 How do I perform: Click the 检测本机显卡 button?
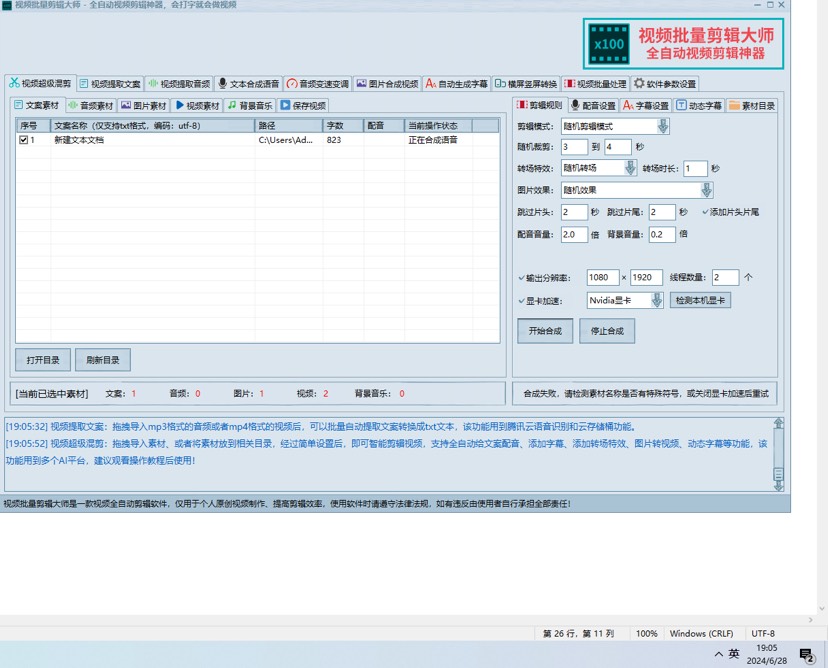click(x=699, y=300)
